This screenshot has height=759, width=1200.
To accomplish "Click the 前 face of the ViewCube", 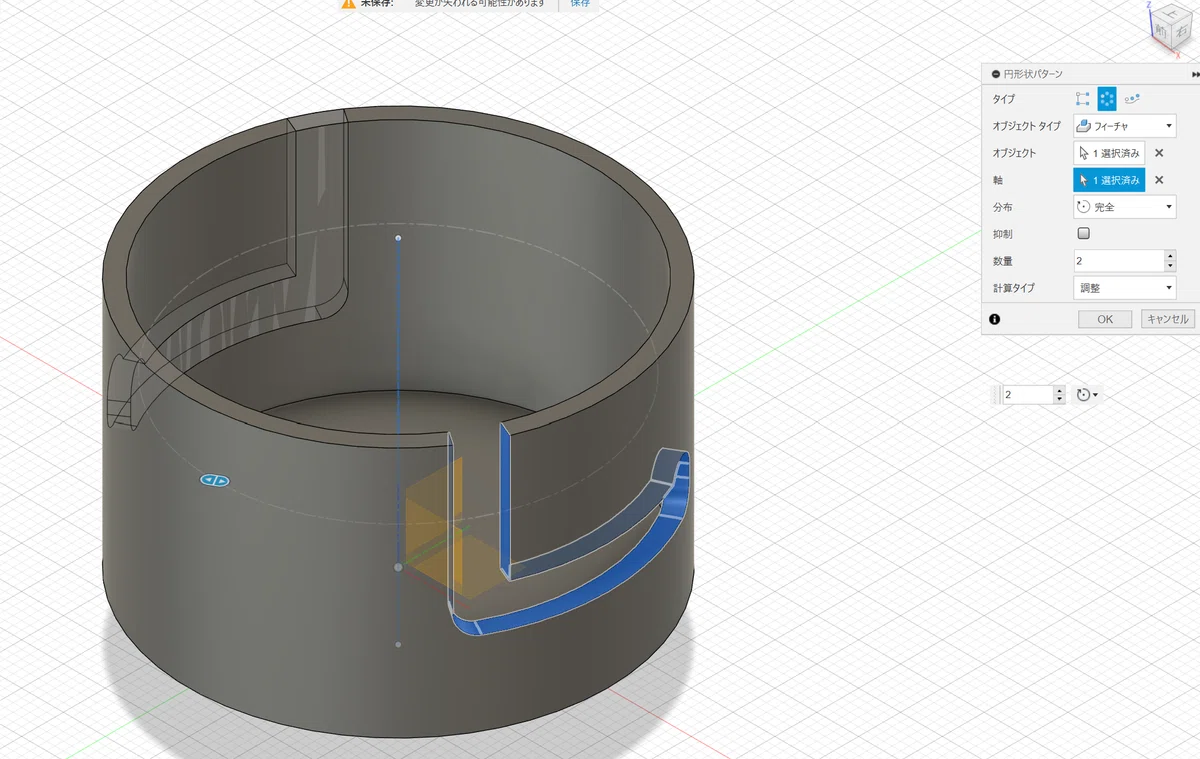I will 1161,30.
